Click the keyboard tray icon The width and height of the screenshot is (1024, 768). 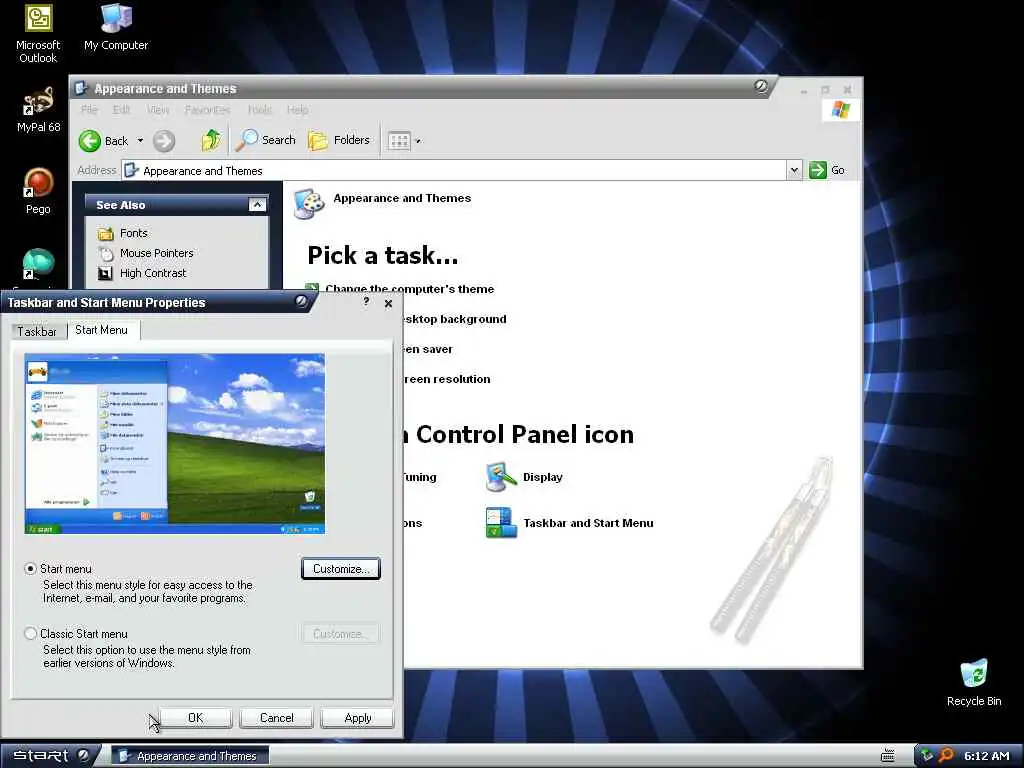click(888, 756)
